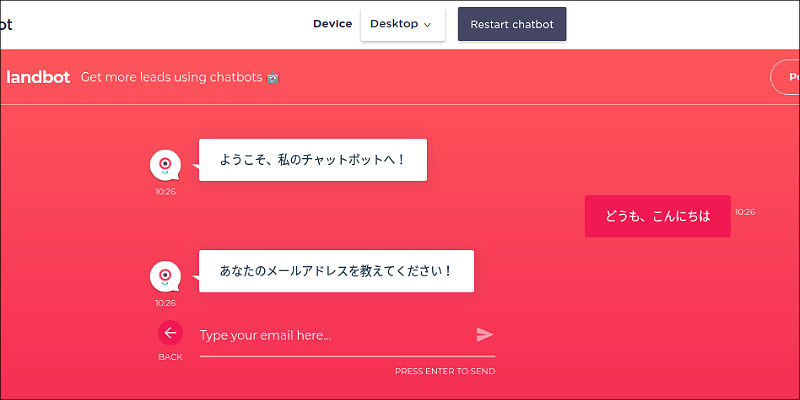Click the 'Device' label
800x400 pixels.
[333, 24]
